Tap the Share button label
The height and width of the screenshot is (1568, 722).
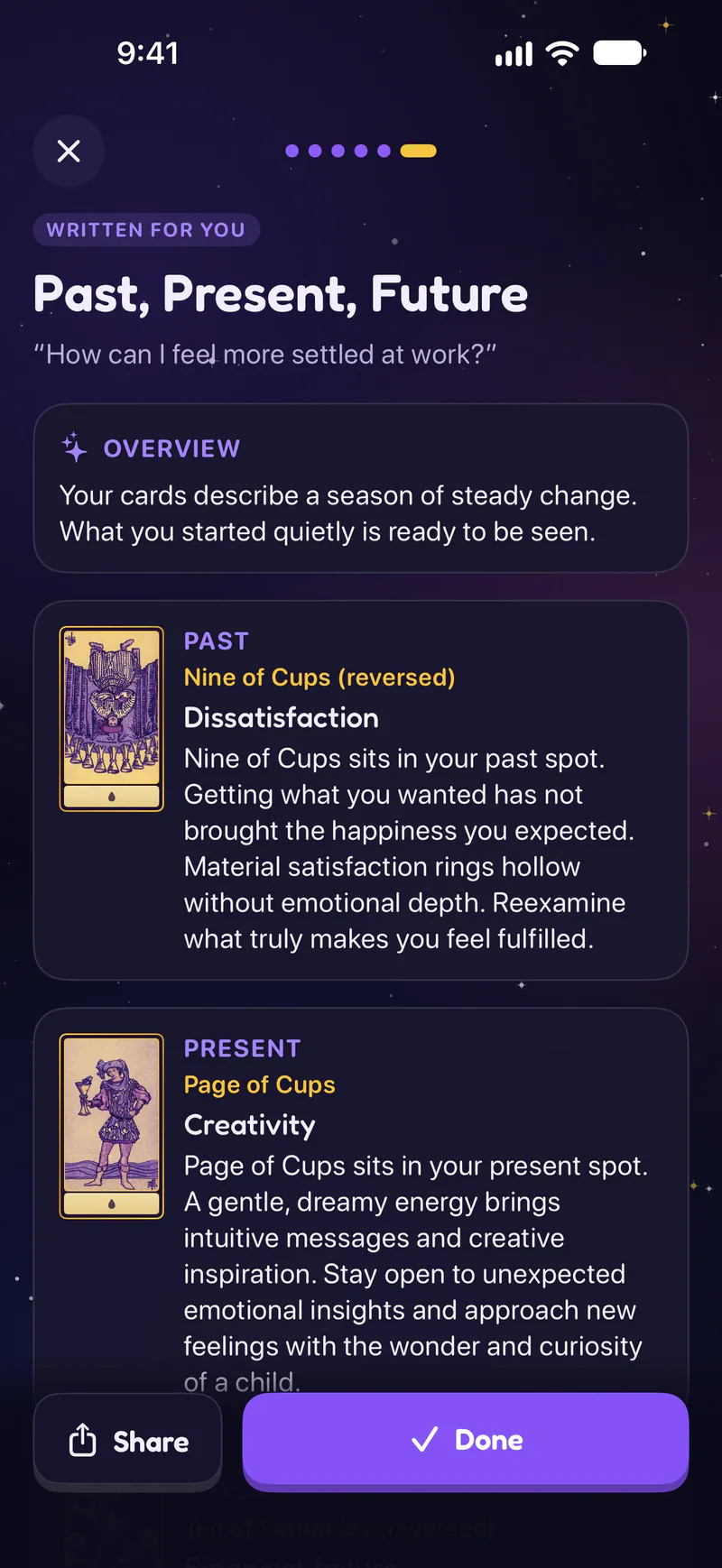click(x=151, y=1442)
